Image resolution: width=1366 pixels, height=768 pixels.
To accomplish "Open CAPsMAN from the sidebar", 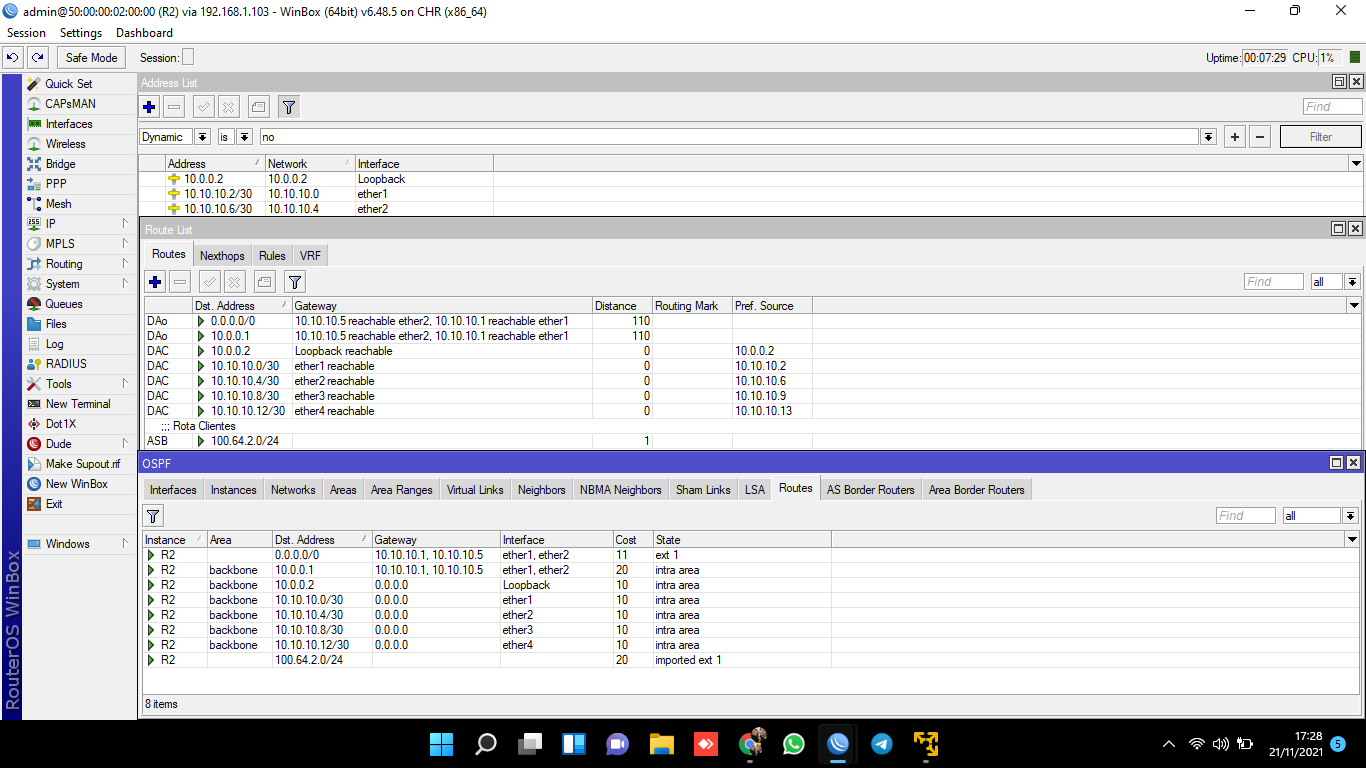I will pyautogui.click(x=71, y=104).
